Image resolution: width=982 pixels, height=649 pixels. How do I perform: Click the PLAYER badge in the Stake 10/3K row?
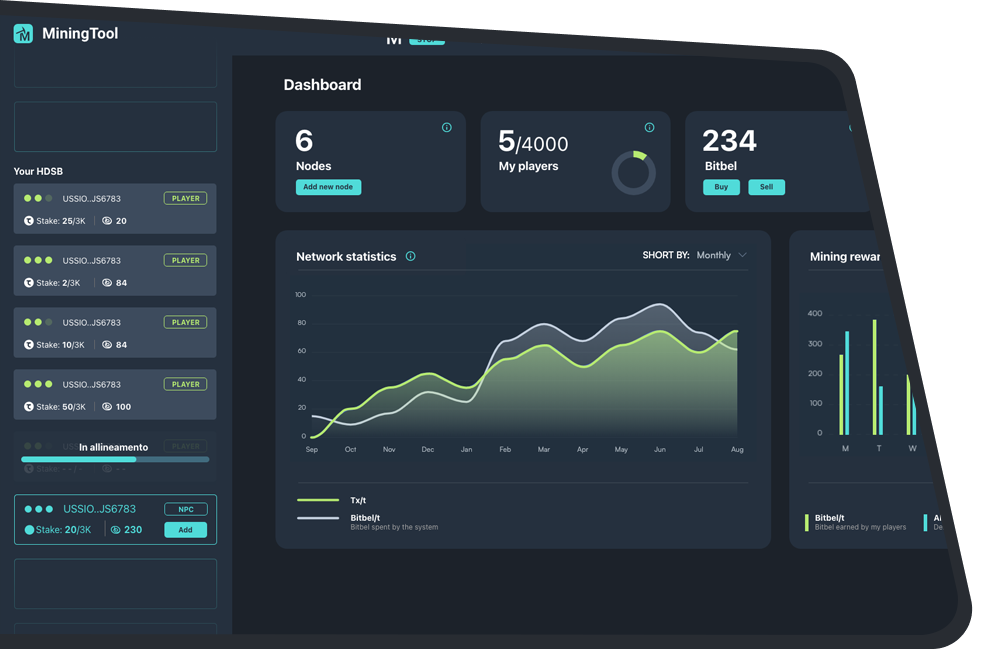[x=185, y=323]
